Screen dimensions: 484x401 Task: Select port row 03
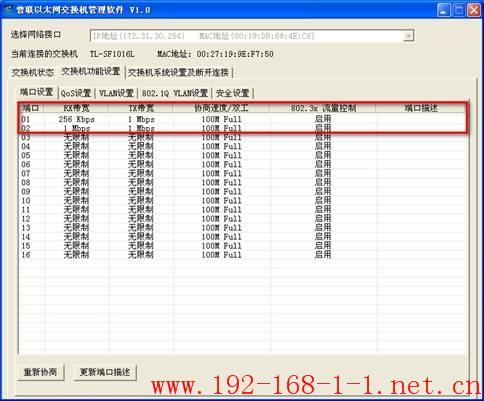[x=243, y=137]
